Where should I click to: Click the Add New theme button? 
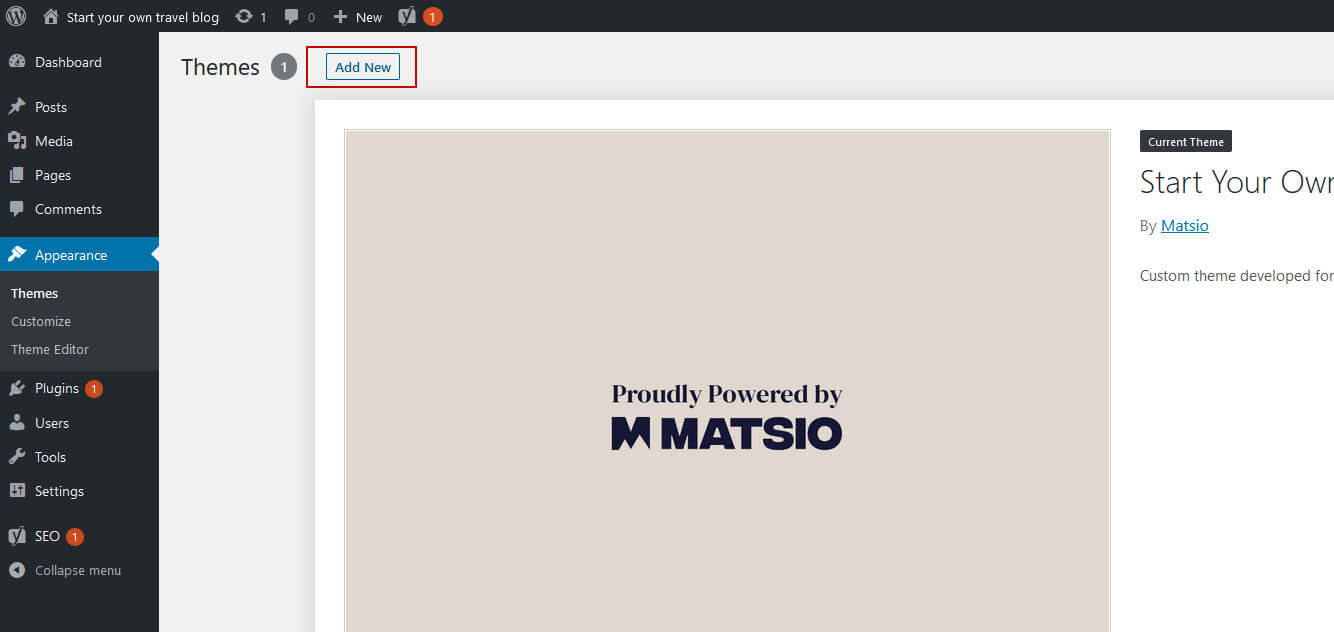click(363, 67)
